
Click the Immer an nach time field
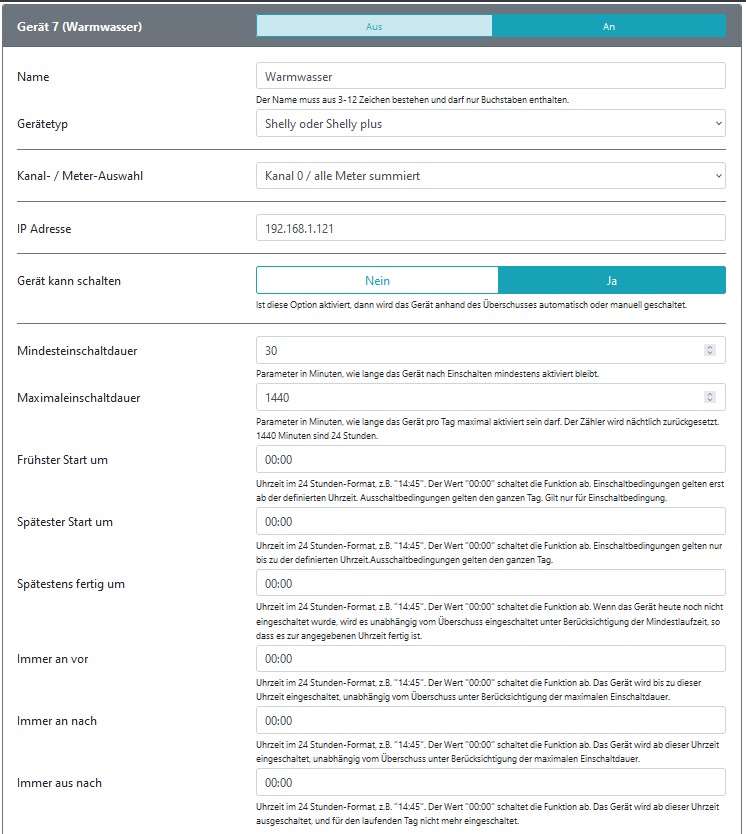490,721
